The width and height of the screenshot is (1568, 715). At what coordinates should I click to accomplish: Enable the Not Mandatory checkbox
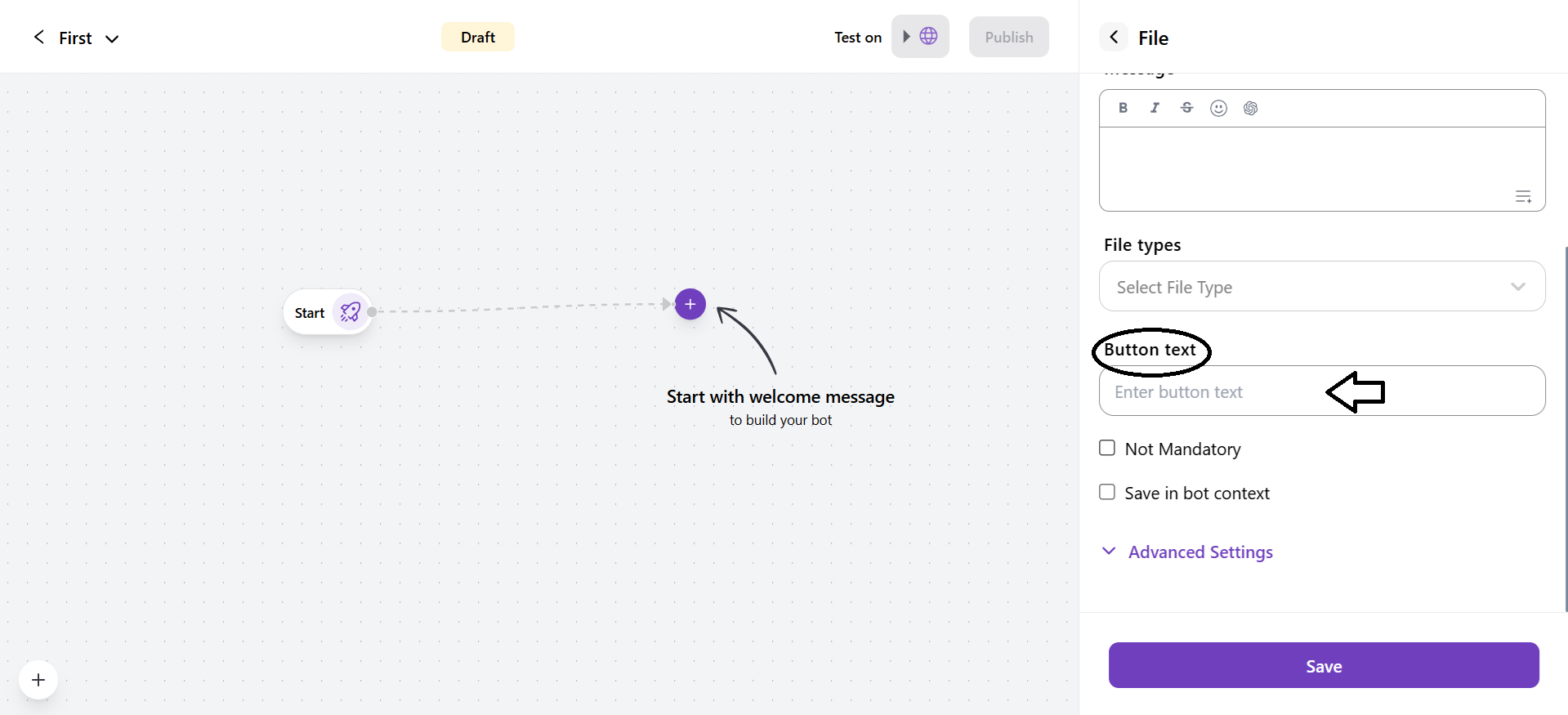click(x=1107, y=448)
